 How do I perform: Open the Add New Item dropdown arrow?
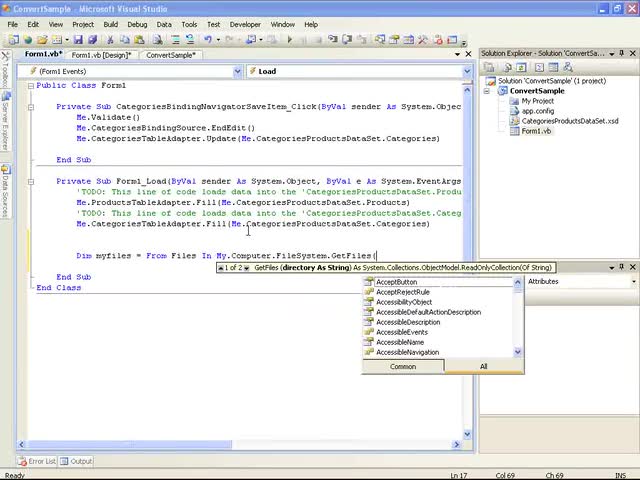67,40
